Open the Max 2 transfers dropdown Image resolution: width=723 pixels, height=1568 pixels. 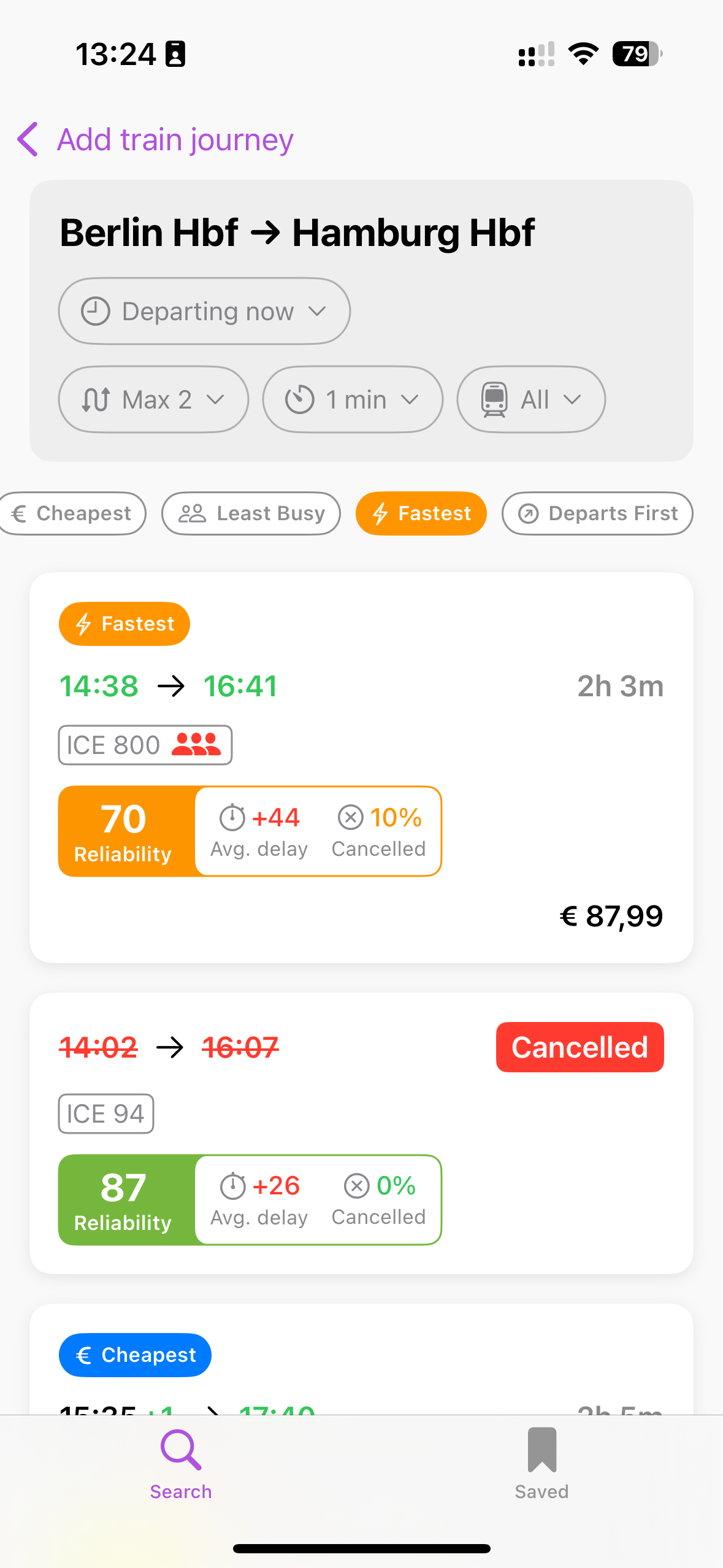click(x=153, y=399)
